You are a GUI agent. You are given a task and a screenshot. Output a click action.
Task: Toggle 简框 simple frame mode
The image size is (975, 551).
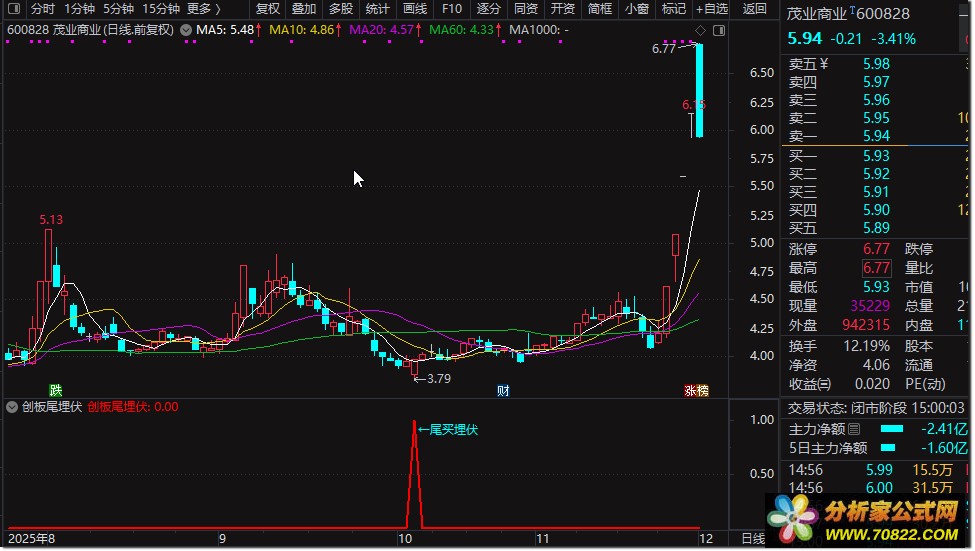click(599, 9)
